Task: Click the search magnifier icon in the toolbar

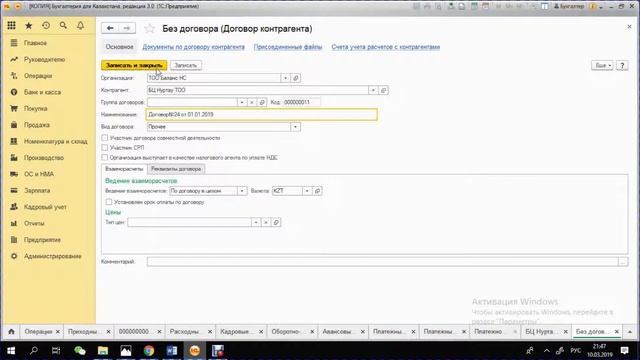Action: coord(63,25)
